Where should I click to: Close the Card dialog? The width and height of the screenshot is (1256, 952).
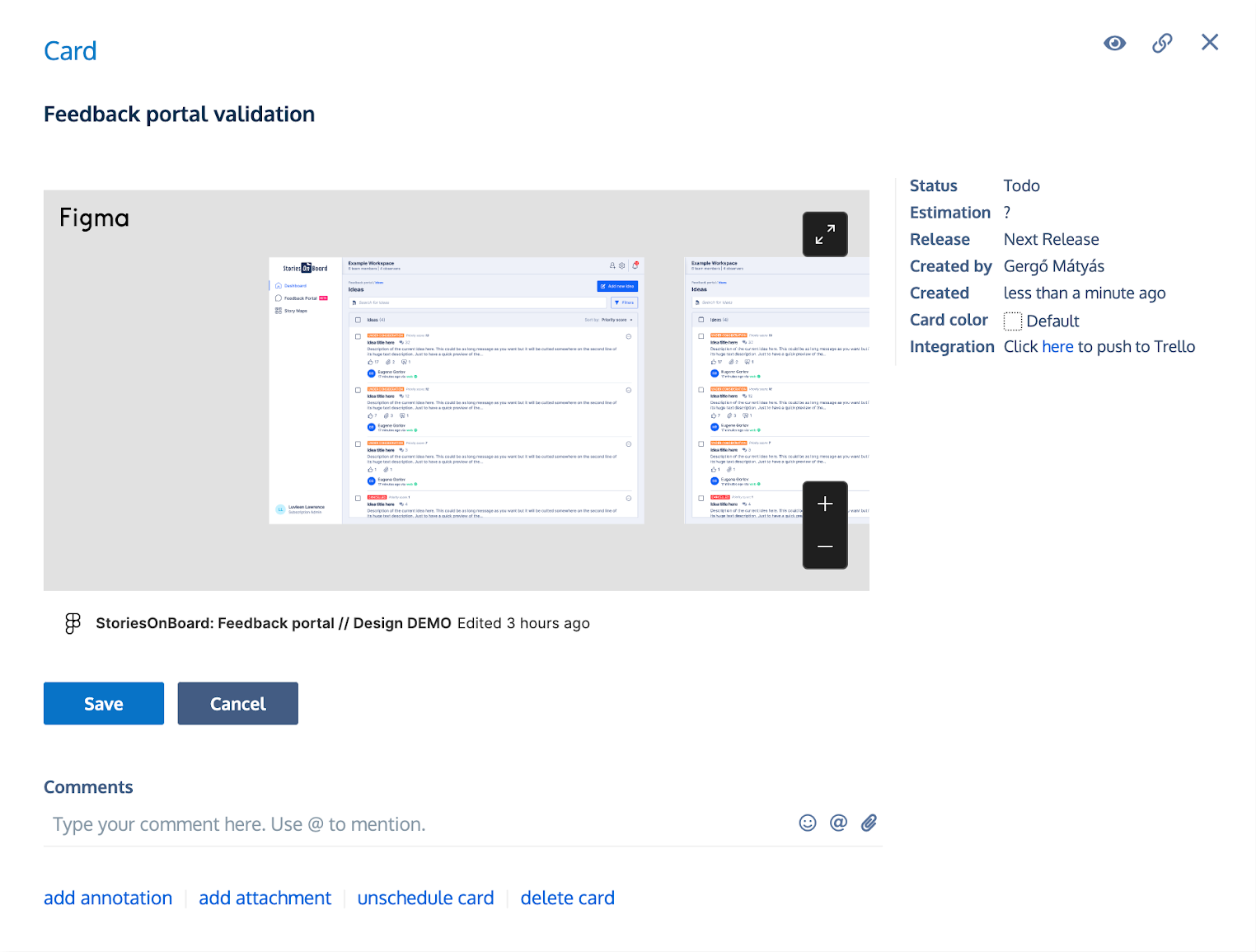pyautogui.click(x=1209, y=42)
